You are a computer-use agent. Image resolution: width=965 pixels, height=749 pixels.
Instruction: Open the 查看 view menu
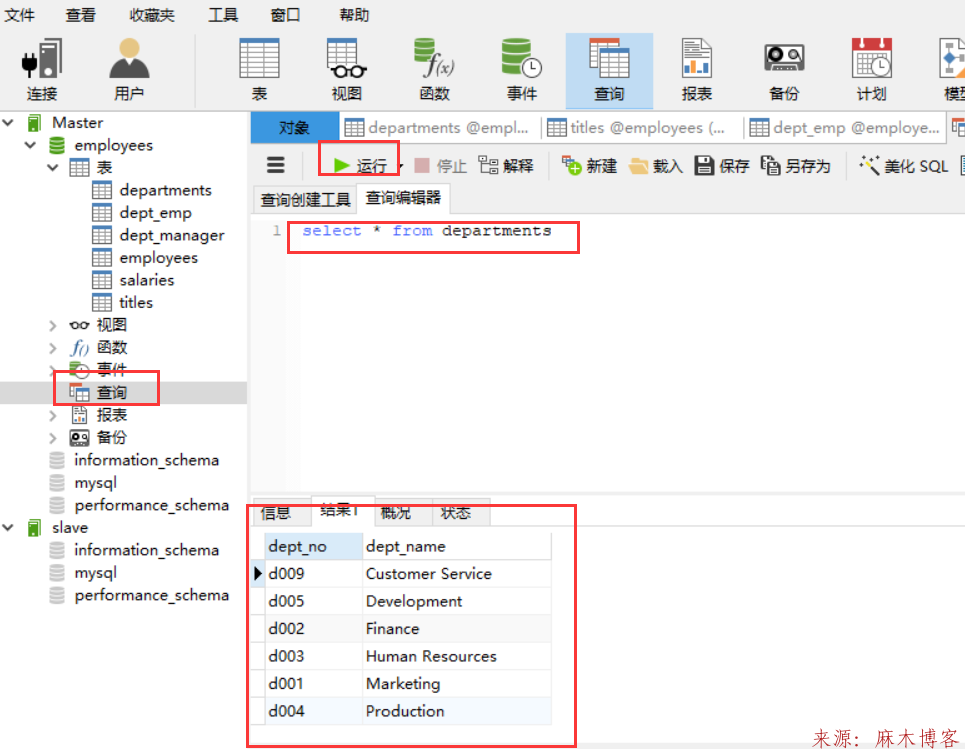point(81,15)
